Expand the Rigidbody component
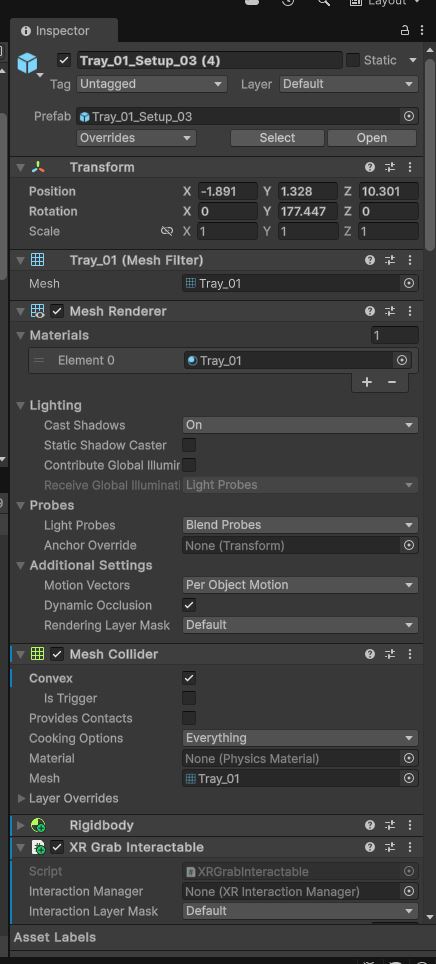 [x=21, y=825]
